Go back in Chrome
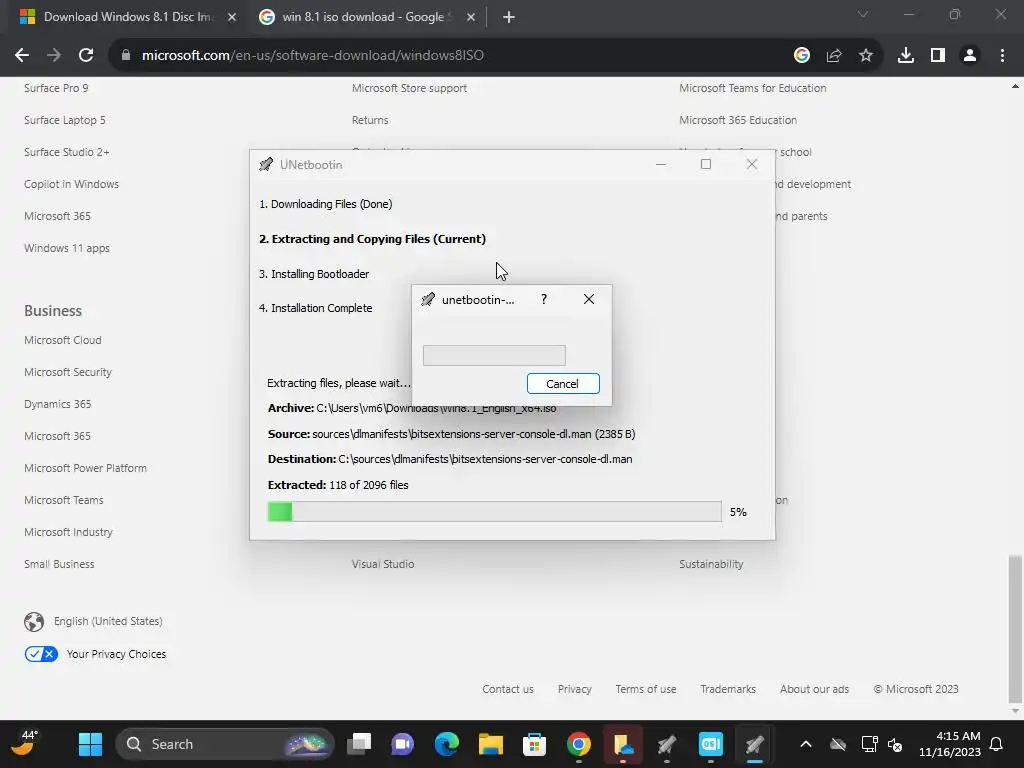This screenshot has width=1024, height=768. pyautogui.click(x=22, y=56)
